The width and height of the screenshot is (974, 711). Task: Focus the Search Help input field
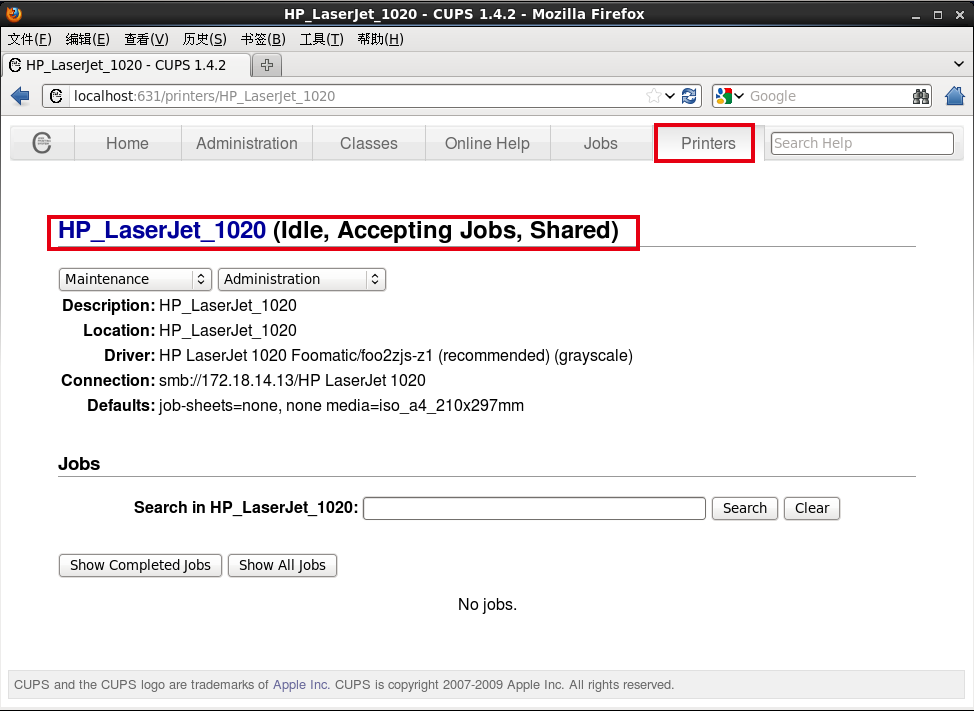tap(862, 143)
